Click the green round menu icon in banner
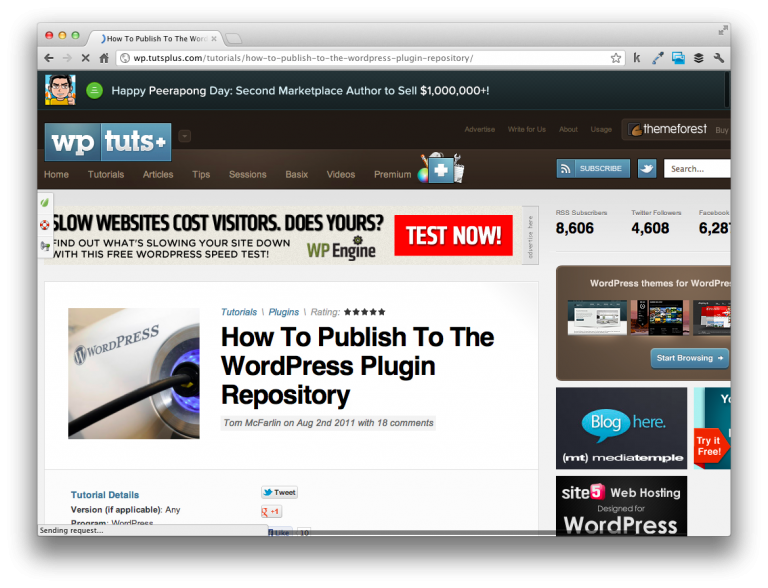The width and height of the screenshot is (768, 588). point(95,90)
